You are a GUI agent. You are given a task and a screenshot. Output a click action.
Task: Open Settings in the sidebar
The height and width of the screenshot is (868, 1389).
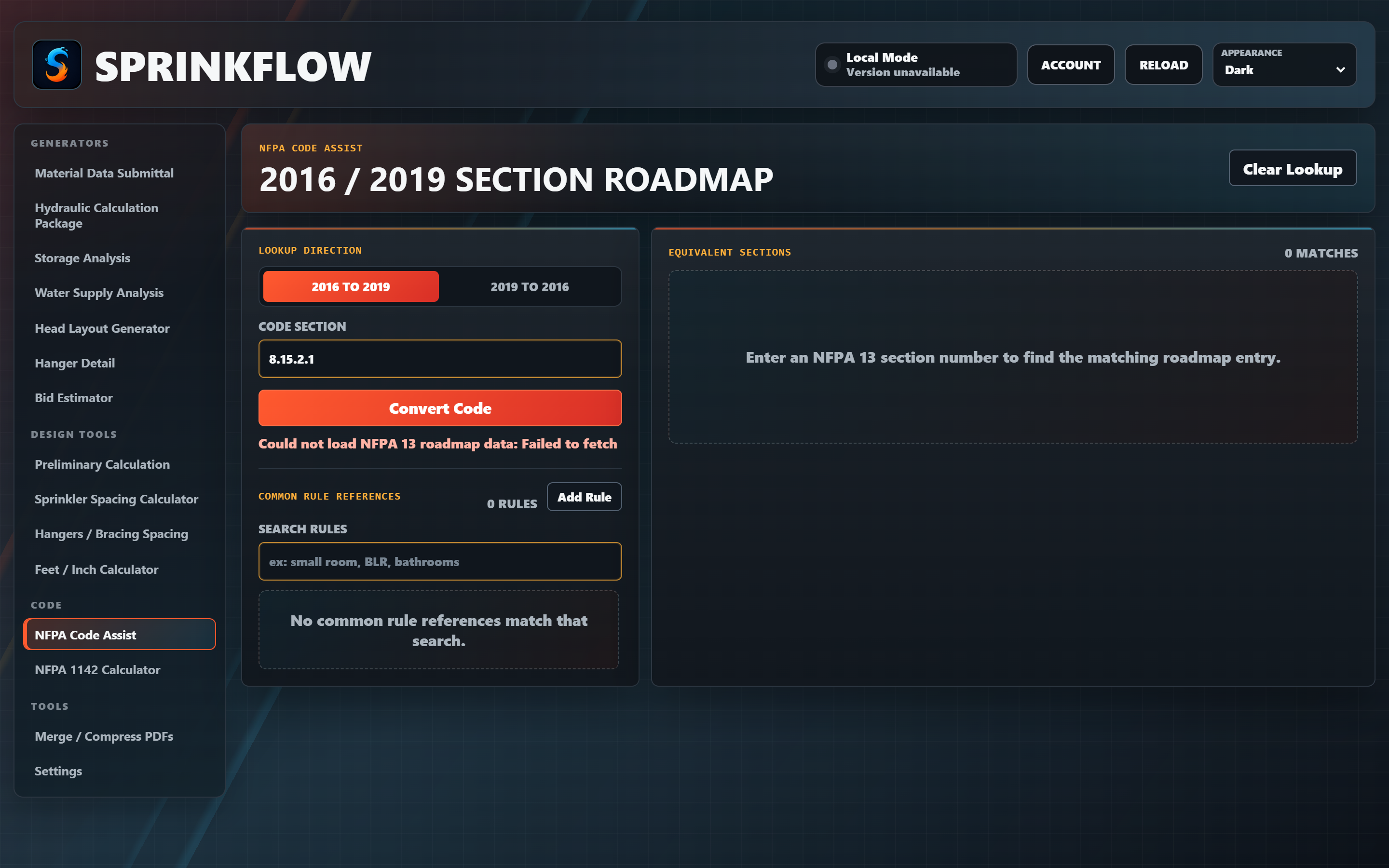pyautogui.click(x=120, y=771)
